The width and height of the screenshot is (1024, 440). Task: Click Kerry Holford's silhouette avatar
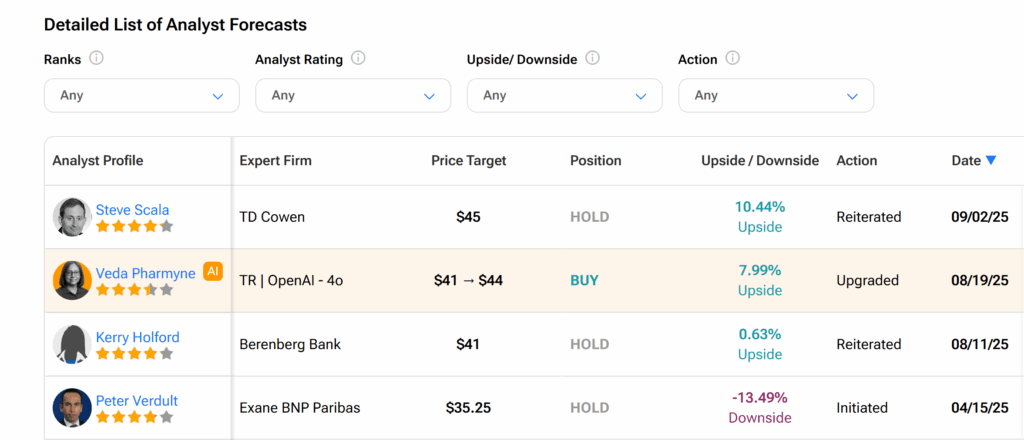72,344
